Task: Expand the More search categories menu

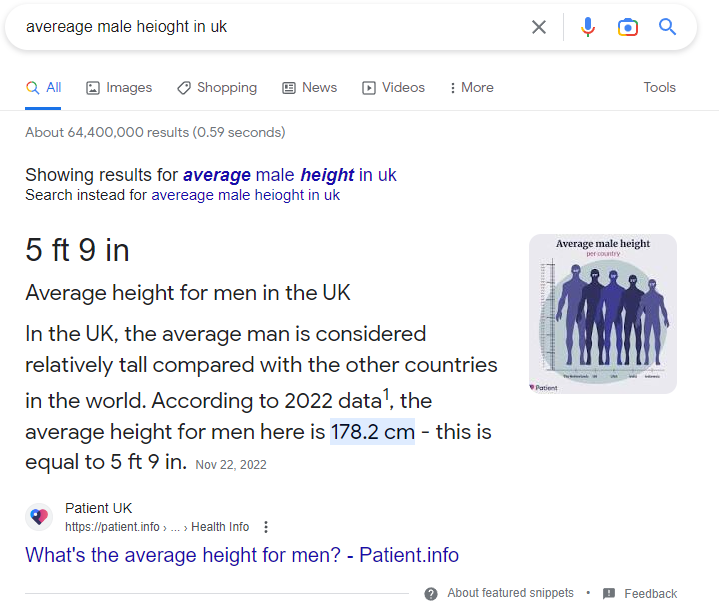Action: tap(471, 88)
